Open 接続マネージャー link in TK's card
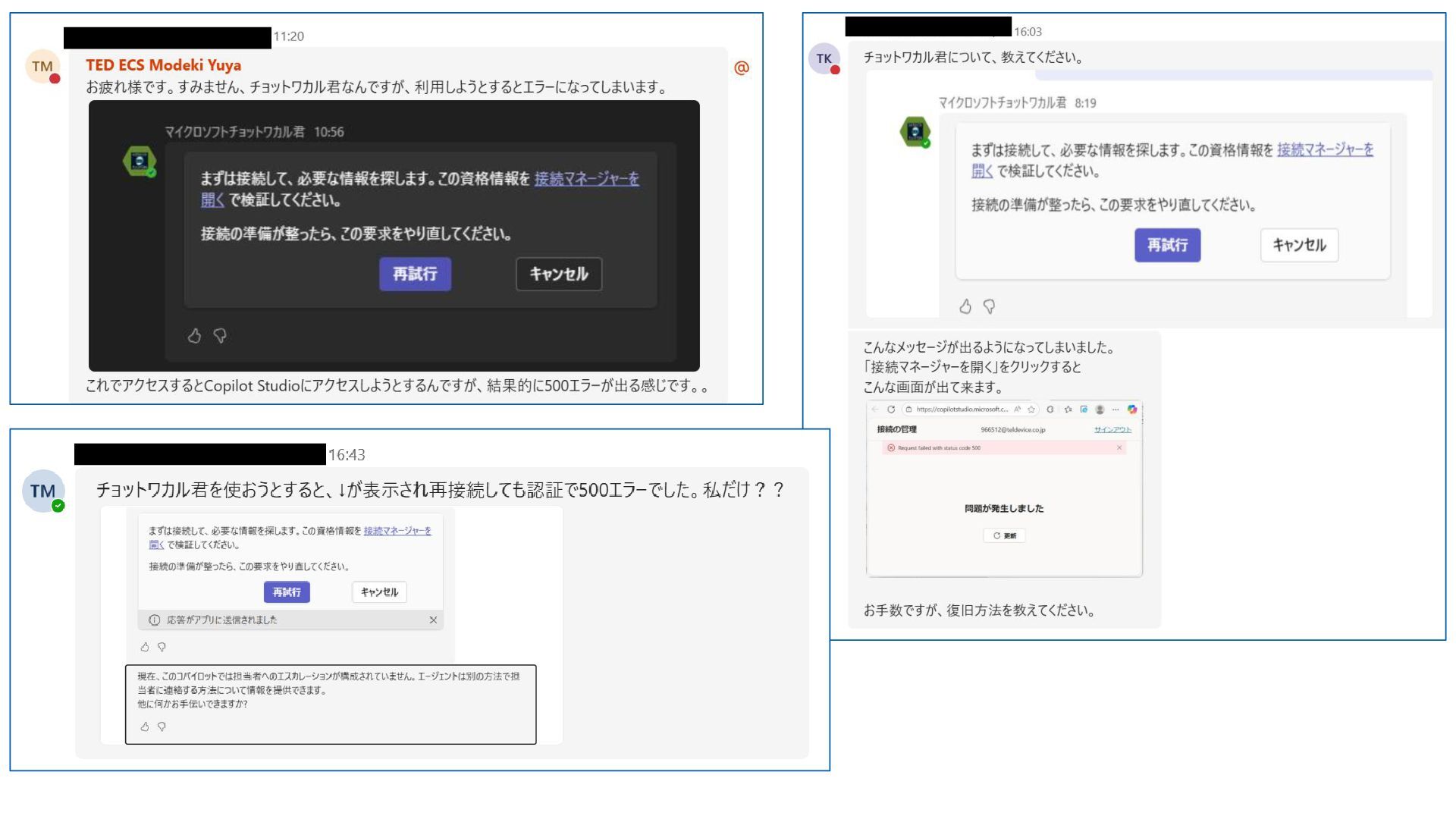1456x819 pixels. (x=1324, y=150)
